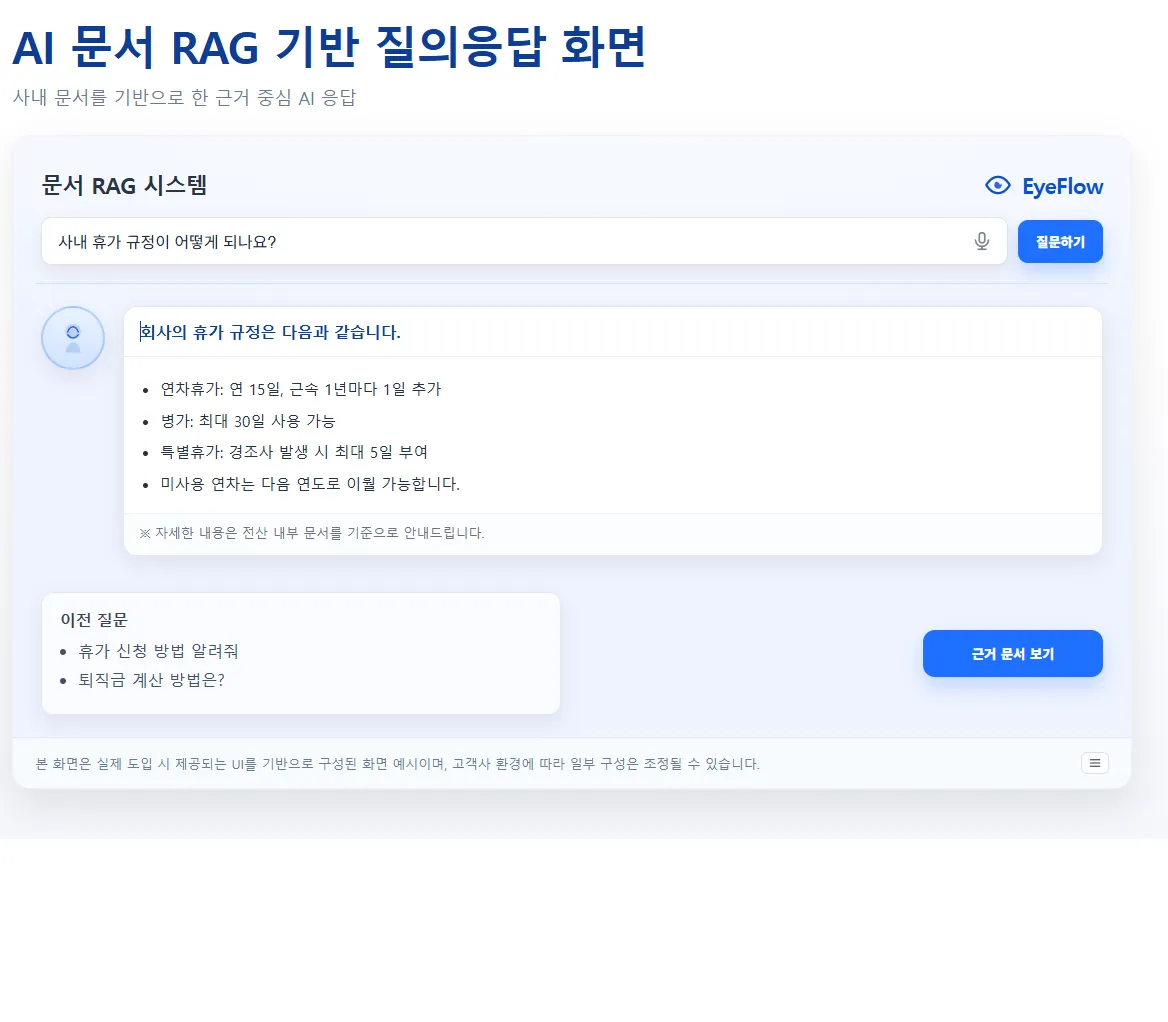
Task: Select previous question 퇴직금 계산 방법은?
Action: pos(151,680)
